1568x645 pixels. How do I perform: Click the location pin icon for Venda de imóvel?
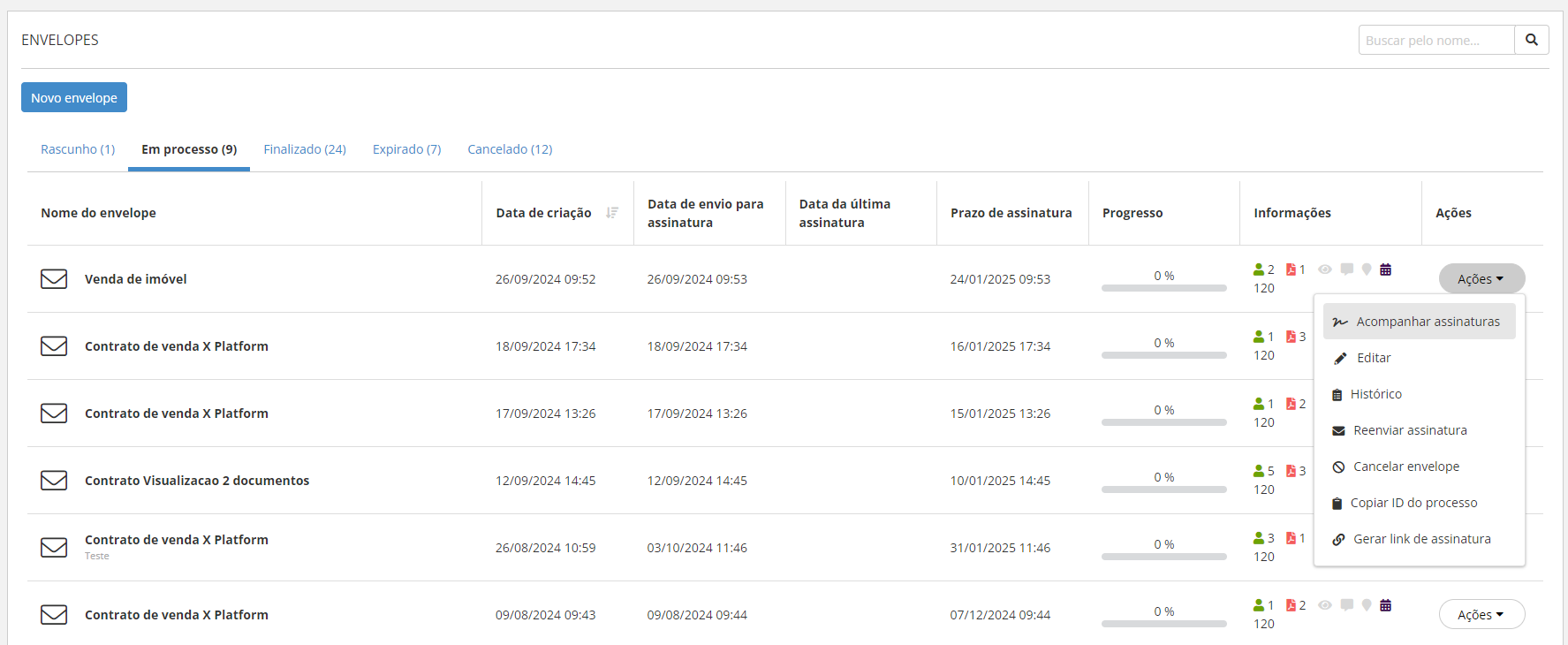click(x=1367, y=269)
